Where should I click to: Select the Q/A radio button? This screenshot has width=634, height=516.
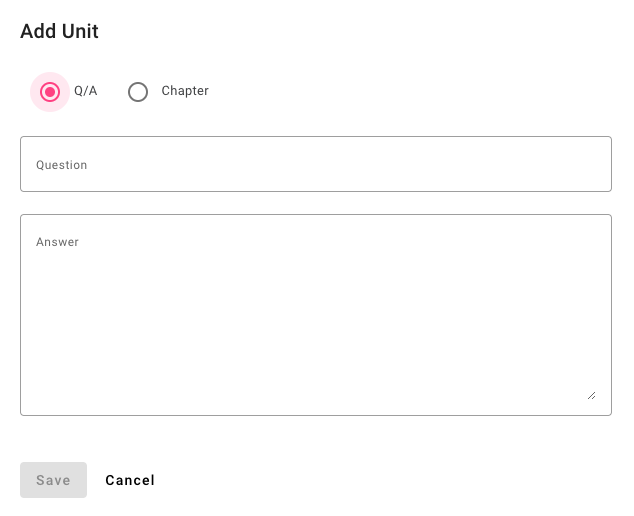click(x=50, y=92)
